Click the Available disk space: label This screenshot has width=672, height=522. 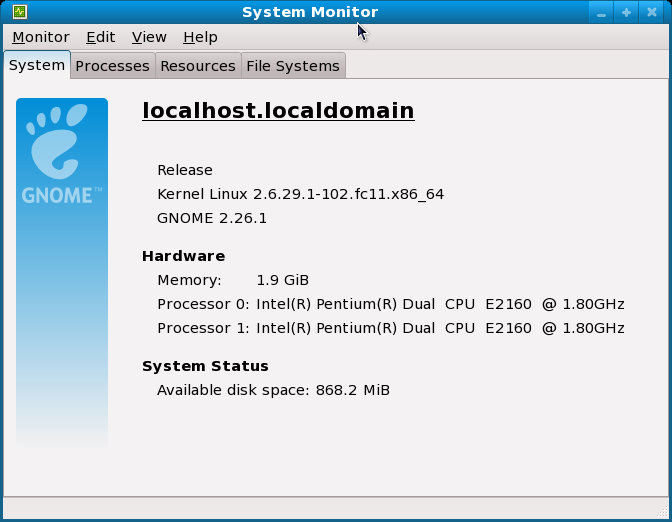(x=233, y=390)
